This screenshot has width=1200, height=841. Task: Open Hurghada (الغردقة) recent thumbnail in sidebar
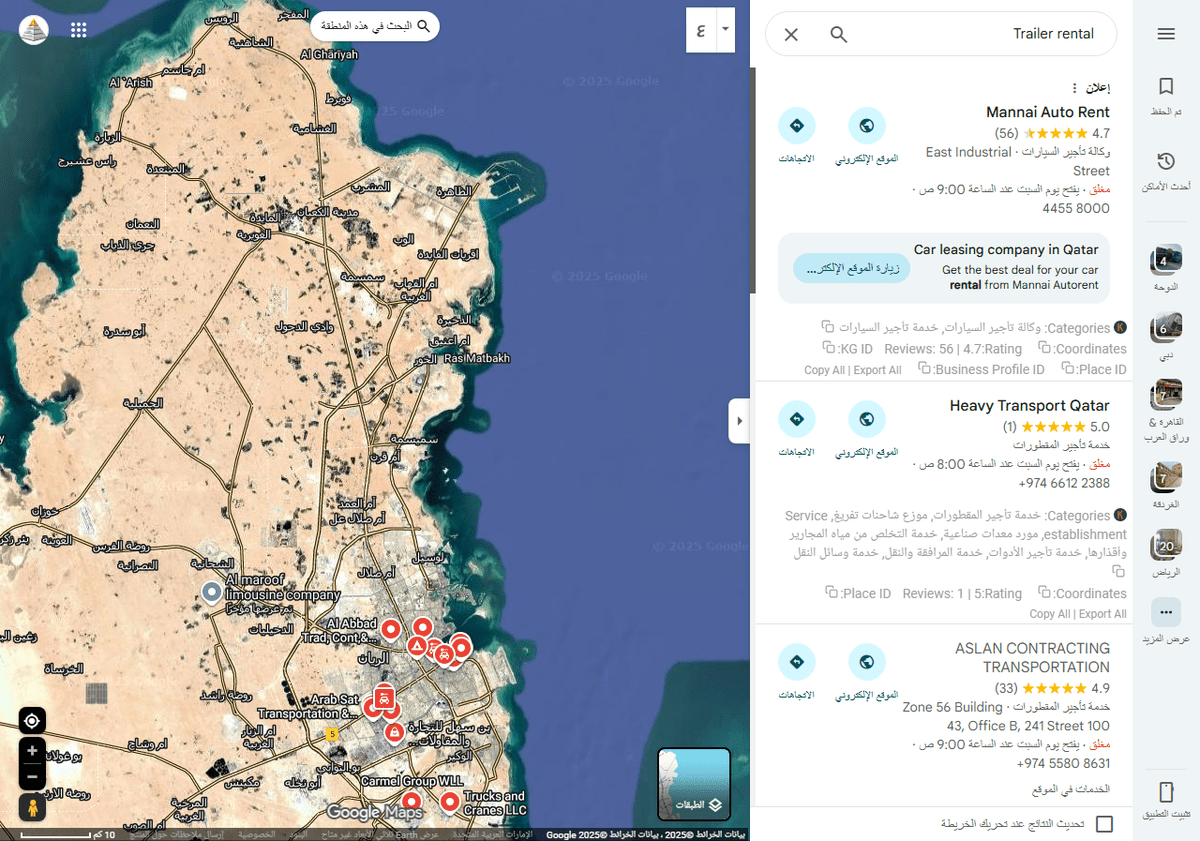(x=1165, y=478)
